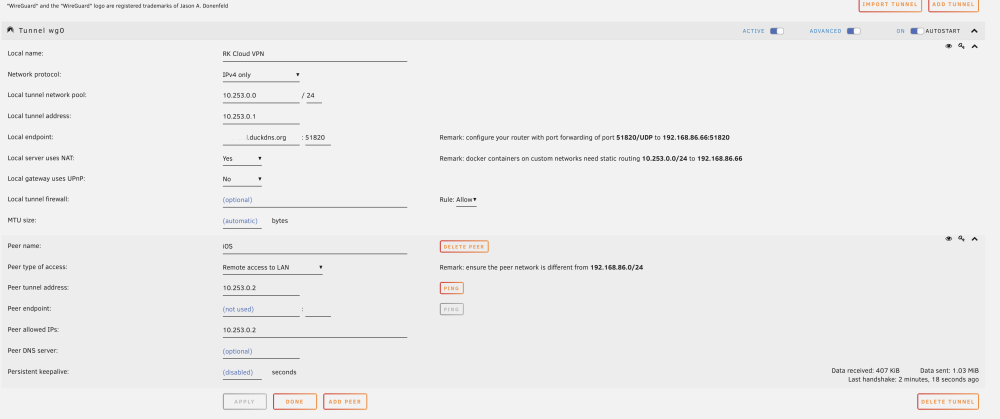
Task: Edit the network pool mask field 24
Action: (314, 96)
